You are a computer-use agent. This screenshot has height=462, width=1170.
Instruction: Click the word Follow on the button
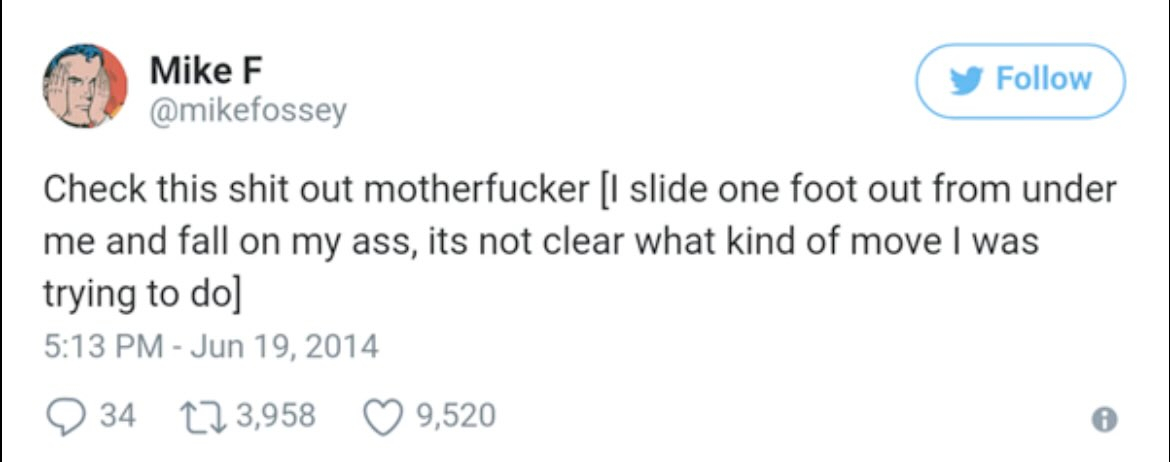(1043, 80)
